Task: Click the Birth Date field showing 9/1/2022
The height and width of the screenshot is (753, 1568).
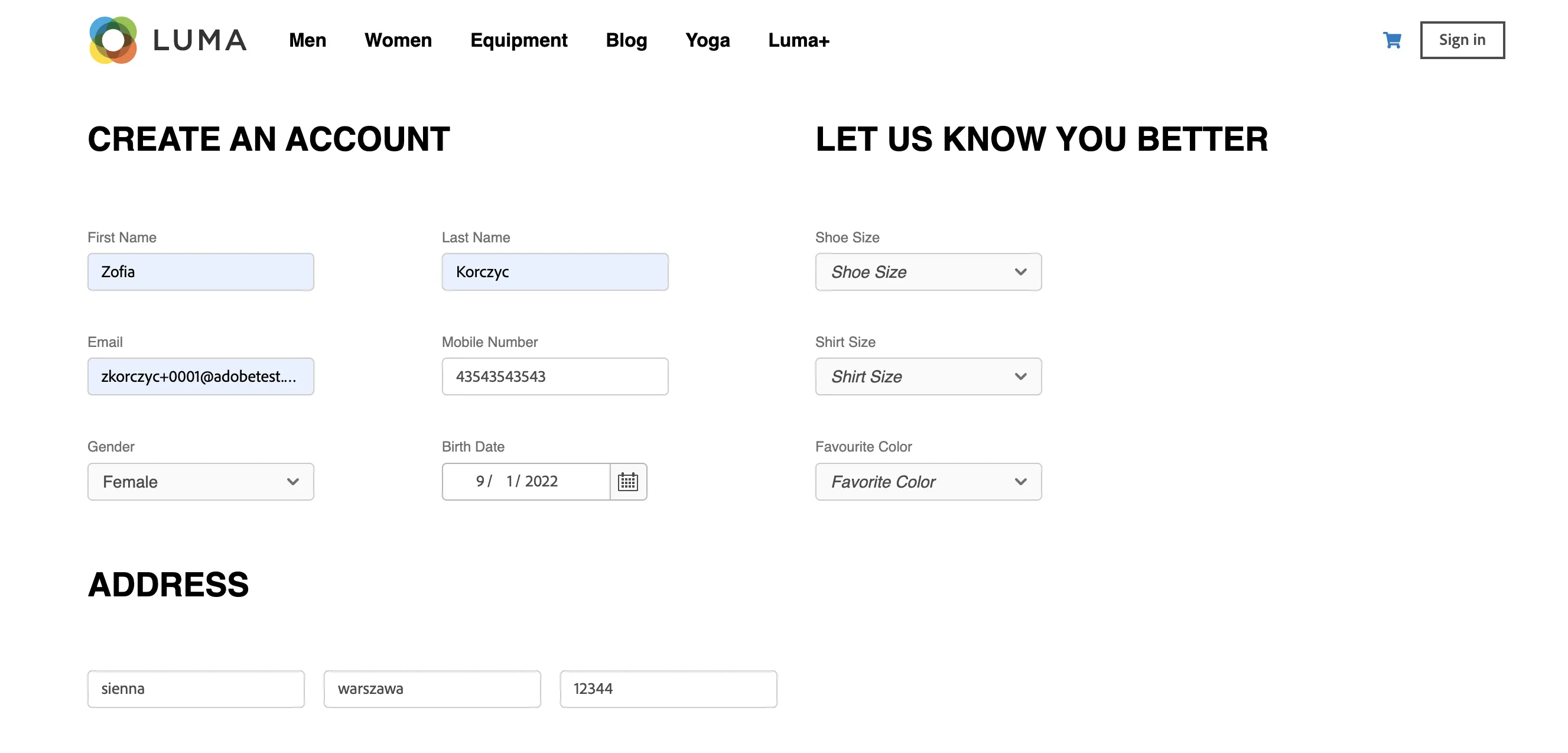Action: click(526, 482)
